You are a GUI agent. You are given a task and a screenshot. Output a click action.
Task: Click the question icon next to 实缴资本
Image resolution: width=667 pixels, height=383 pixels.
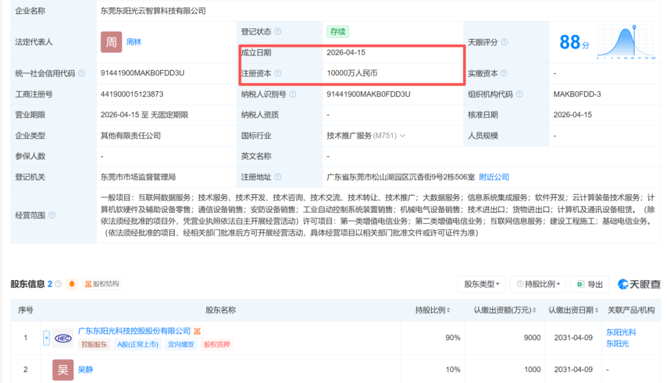coord(504,73)
